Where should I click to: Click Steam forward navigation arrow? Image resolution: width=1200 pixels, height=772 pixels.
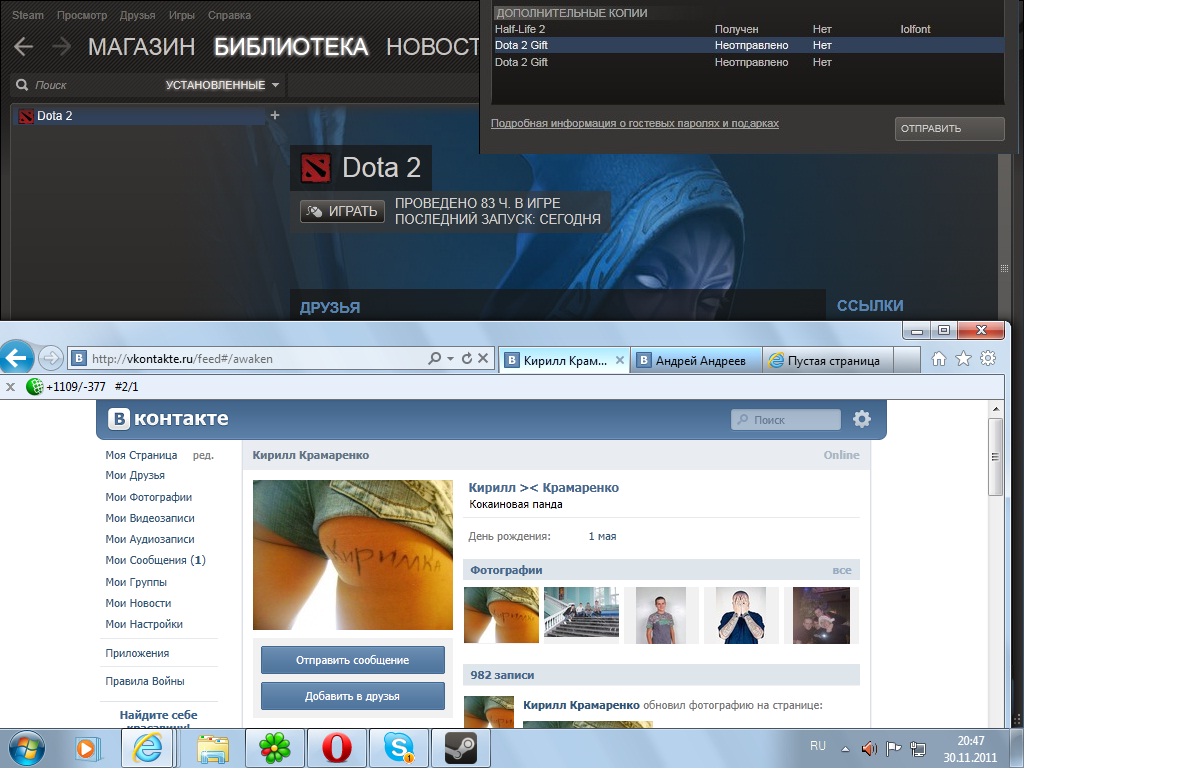[x=62, y=46]
